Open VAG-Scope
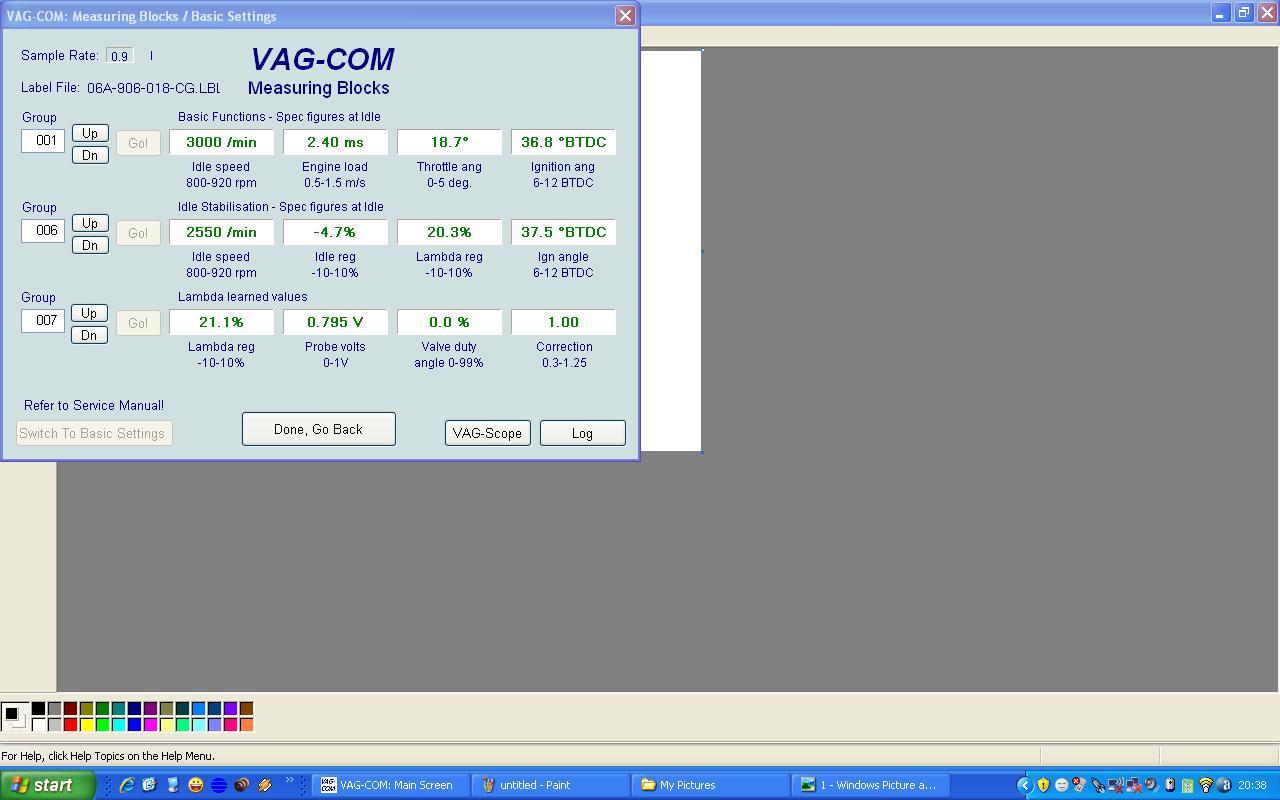This screenshot has width=1280, height=800. pyautogui.click(x=488, y=433)
